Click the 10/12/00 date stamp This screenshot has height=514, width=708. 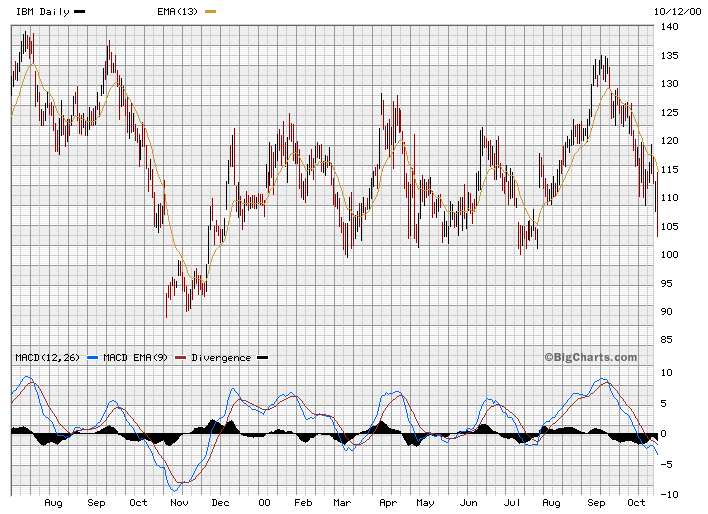coord(673,10)
